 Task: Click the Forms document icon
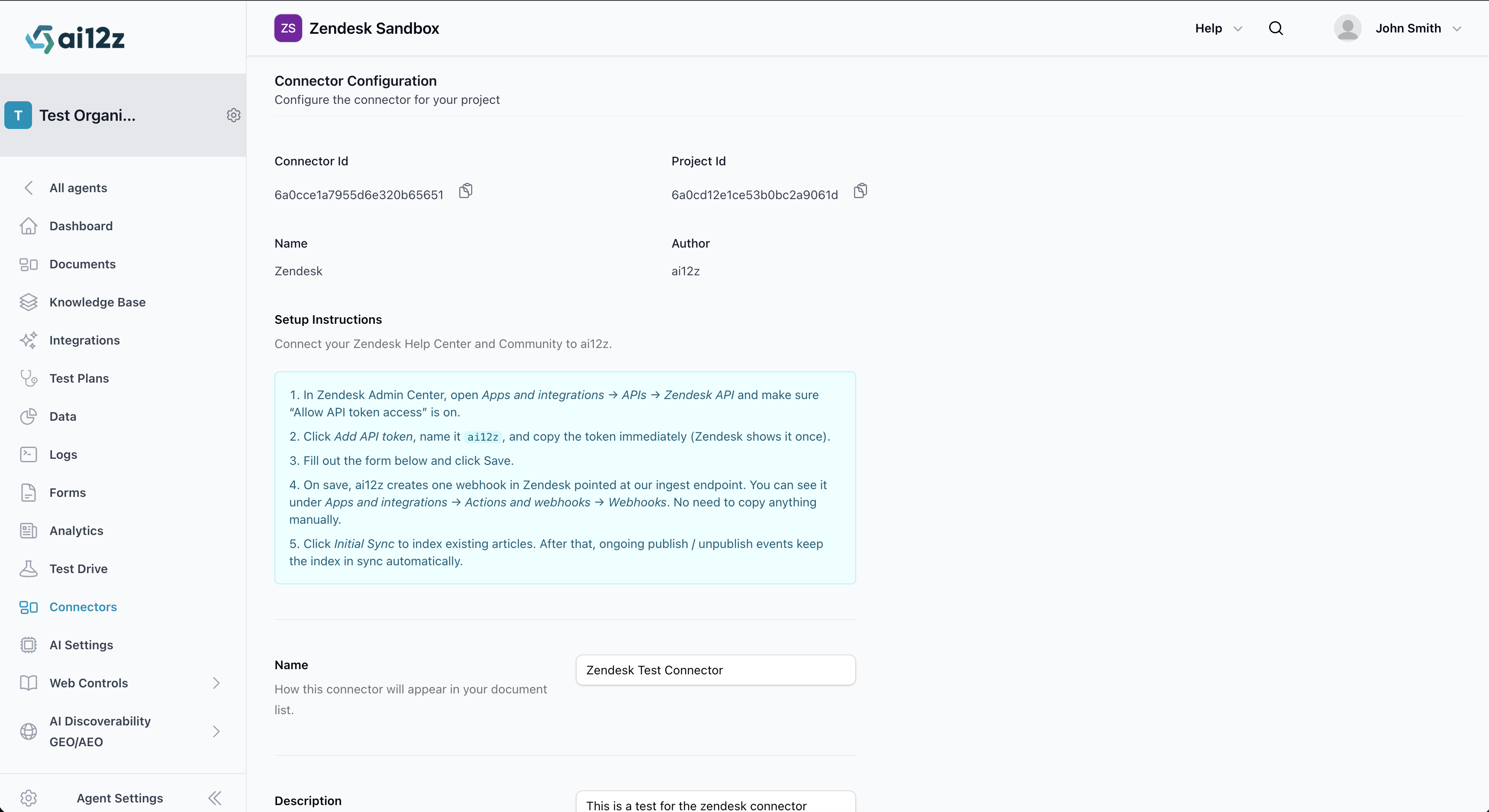pyautogui.click(x=28, y=493)
